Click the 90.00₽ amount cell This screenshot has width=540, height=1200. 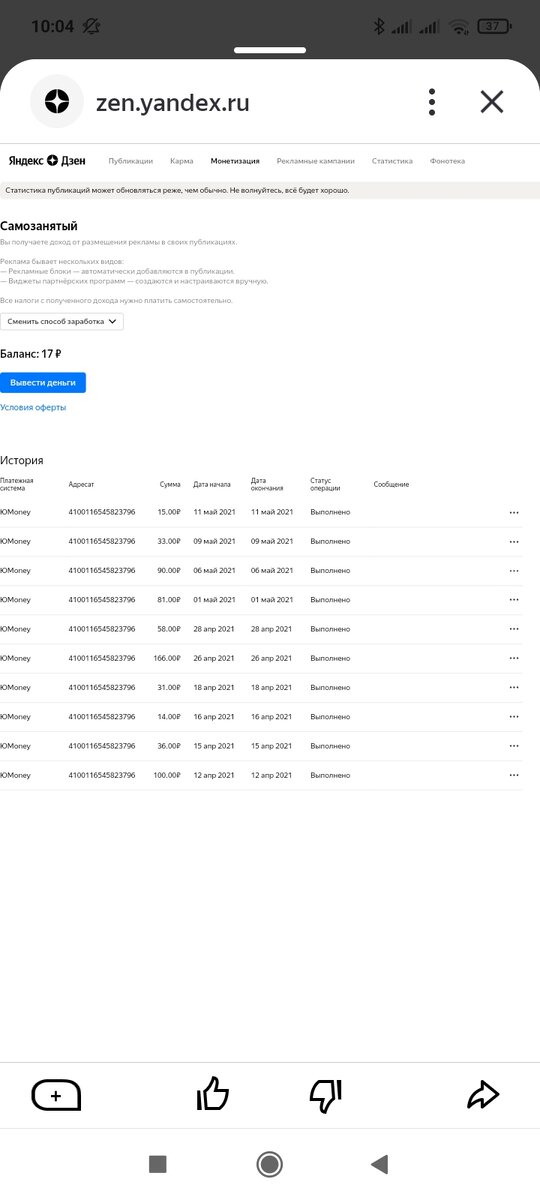(x=169, y=570)
